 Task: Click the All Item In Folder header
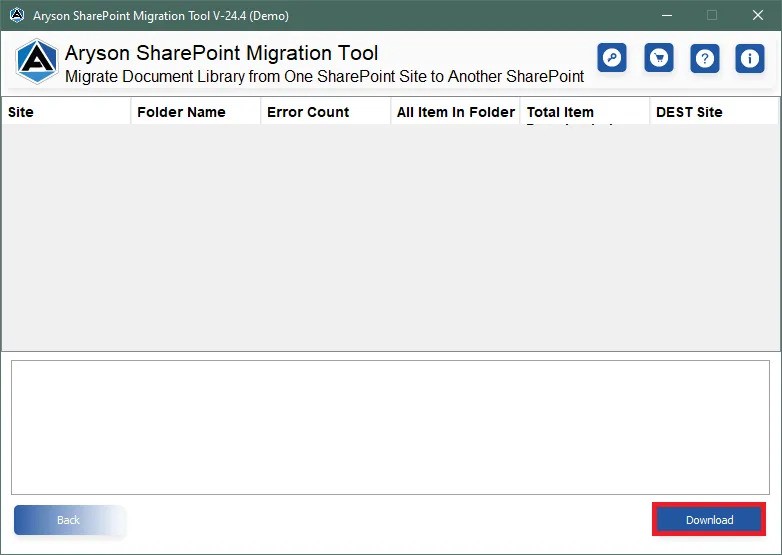[455, 112]
